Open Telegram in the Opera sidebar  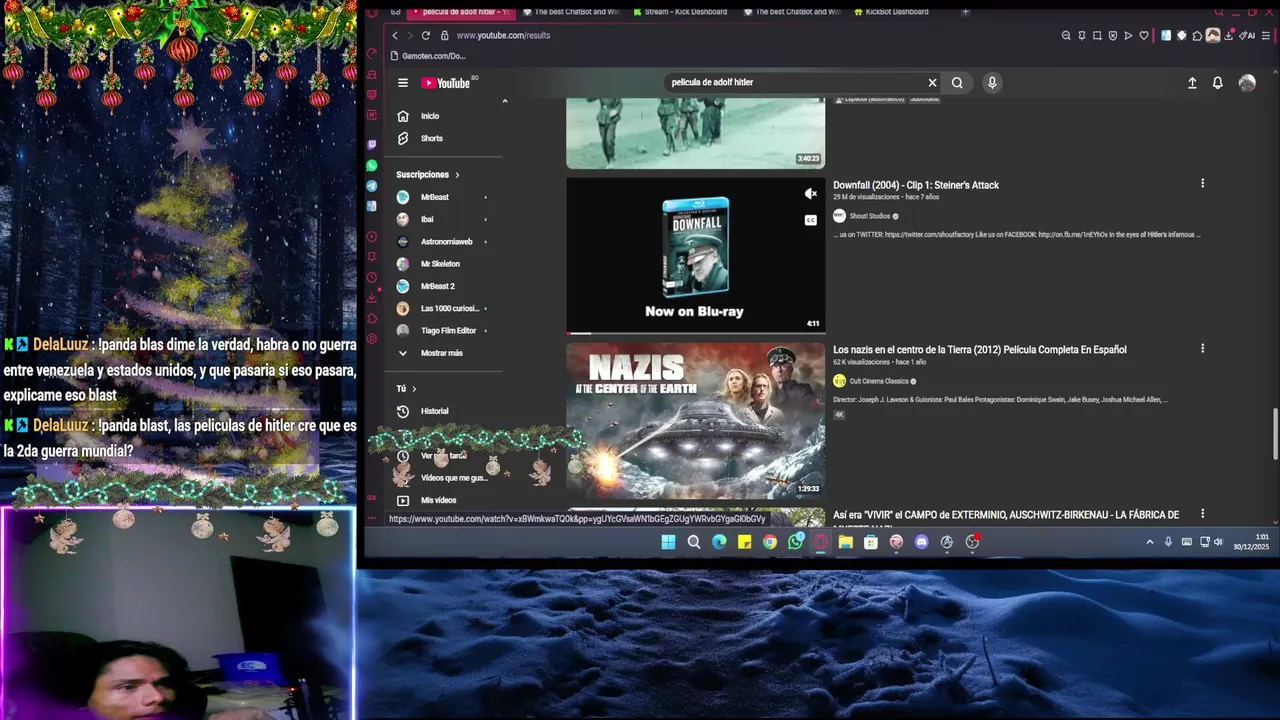[372, 186]
